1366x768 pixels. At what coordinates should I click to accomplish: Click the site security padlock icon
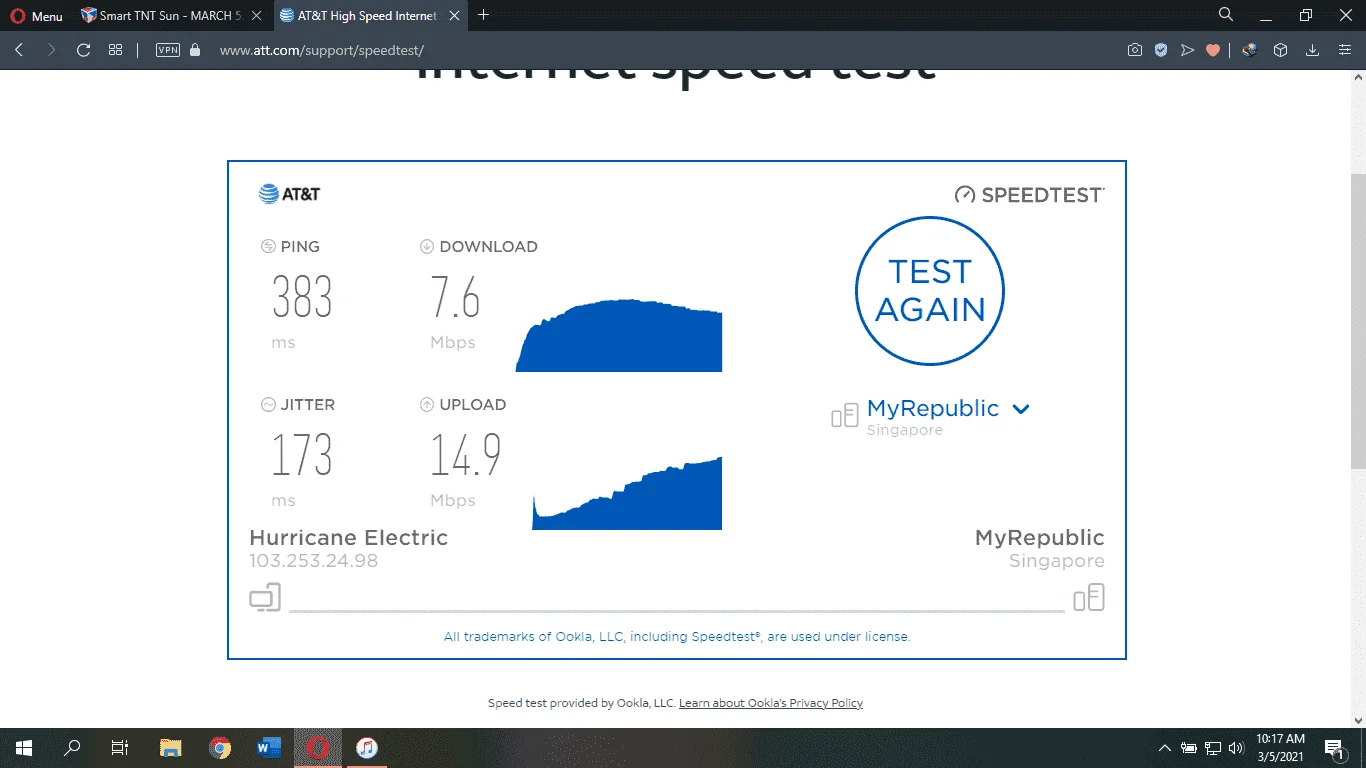(x=195, y=50)
